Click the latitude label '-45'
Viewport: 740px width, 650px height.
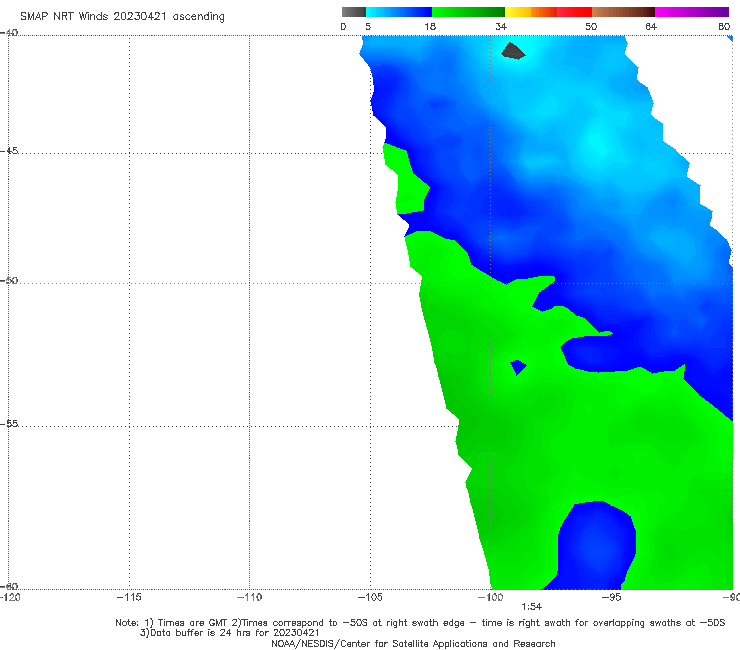click(x=9, y=151)
